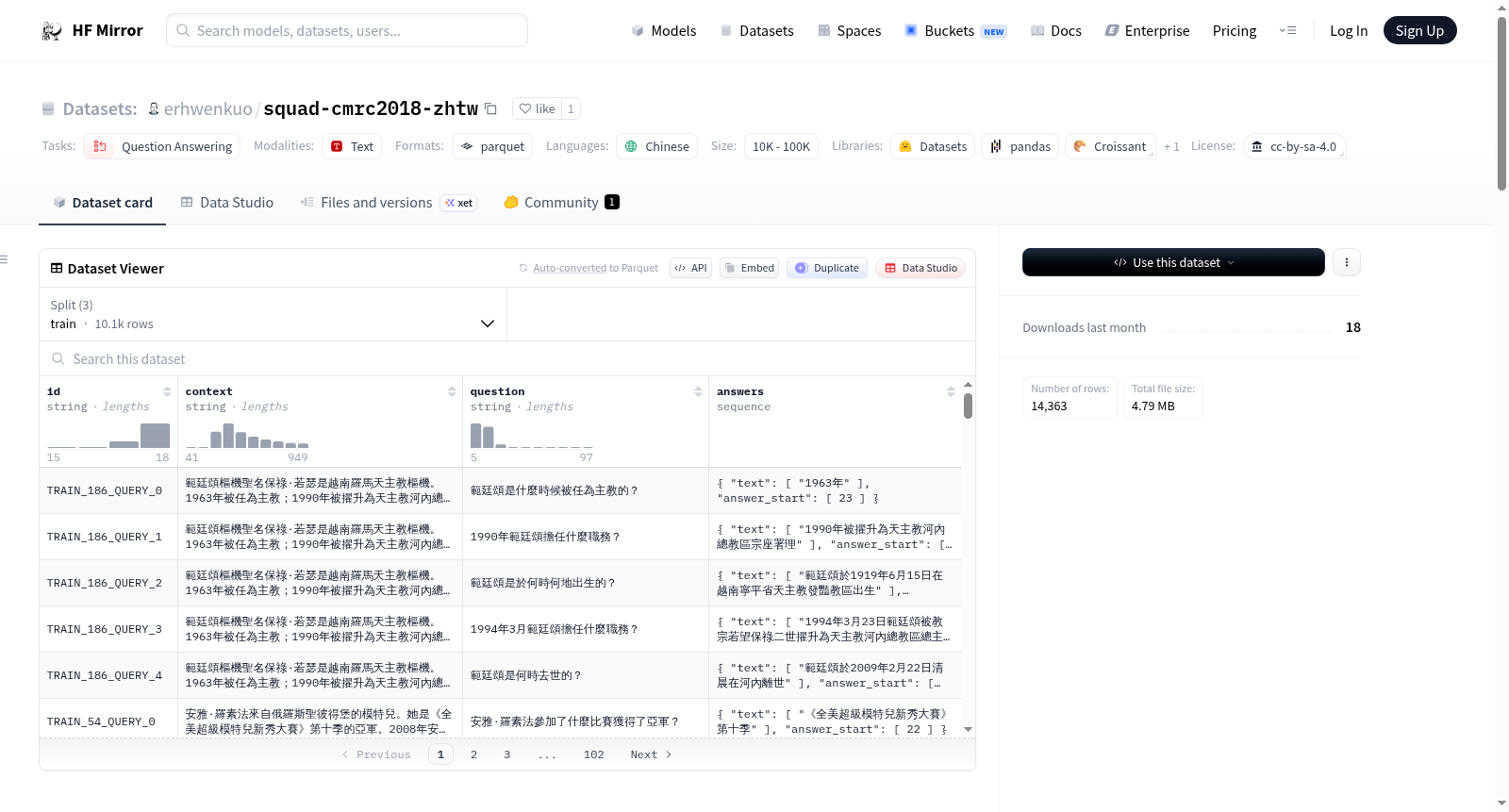Select the parquet format tag

(491, 146)
